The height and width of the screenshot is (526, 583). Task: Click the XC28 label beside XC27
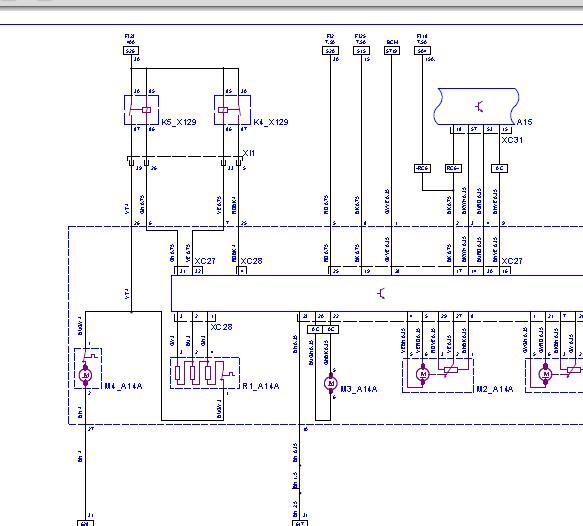251,261
